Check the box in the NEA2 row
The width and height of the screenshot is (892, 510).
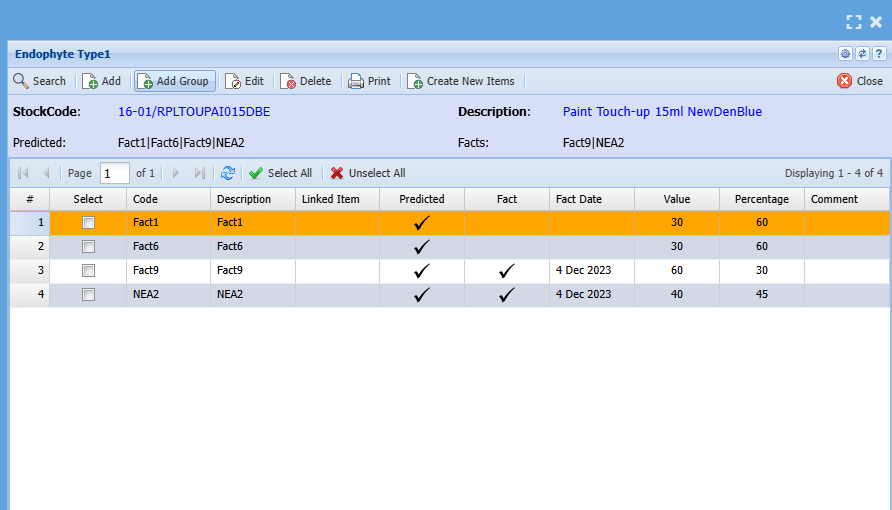coord(88,295)
